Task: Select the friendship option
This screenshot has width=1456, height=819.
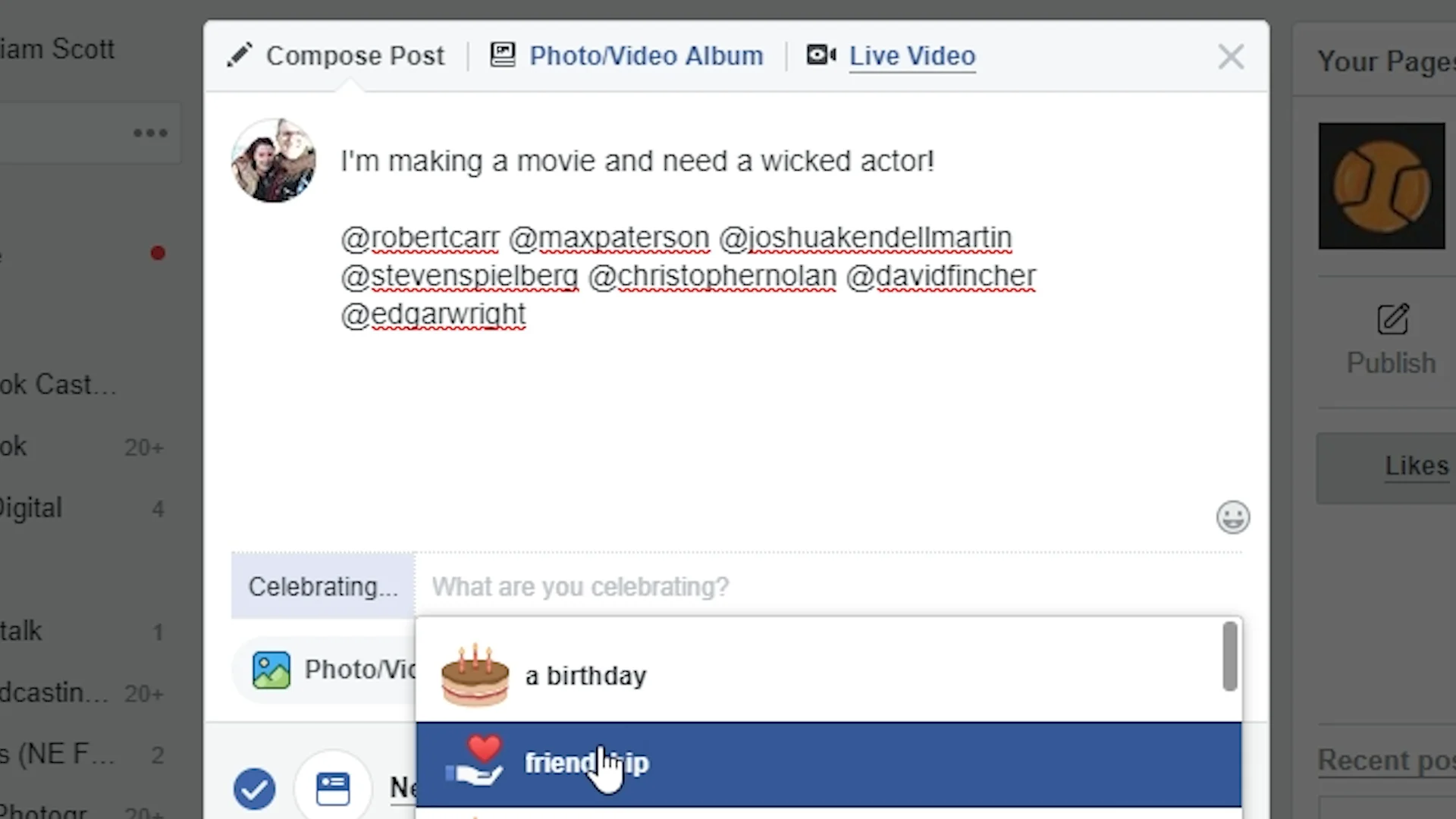Action: click(828, 764)
